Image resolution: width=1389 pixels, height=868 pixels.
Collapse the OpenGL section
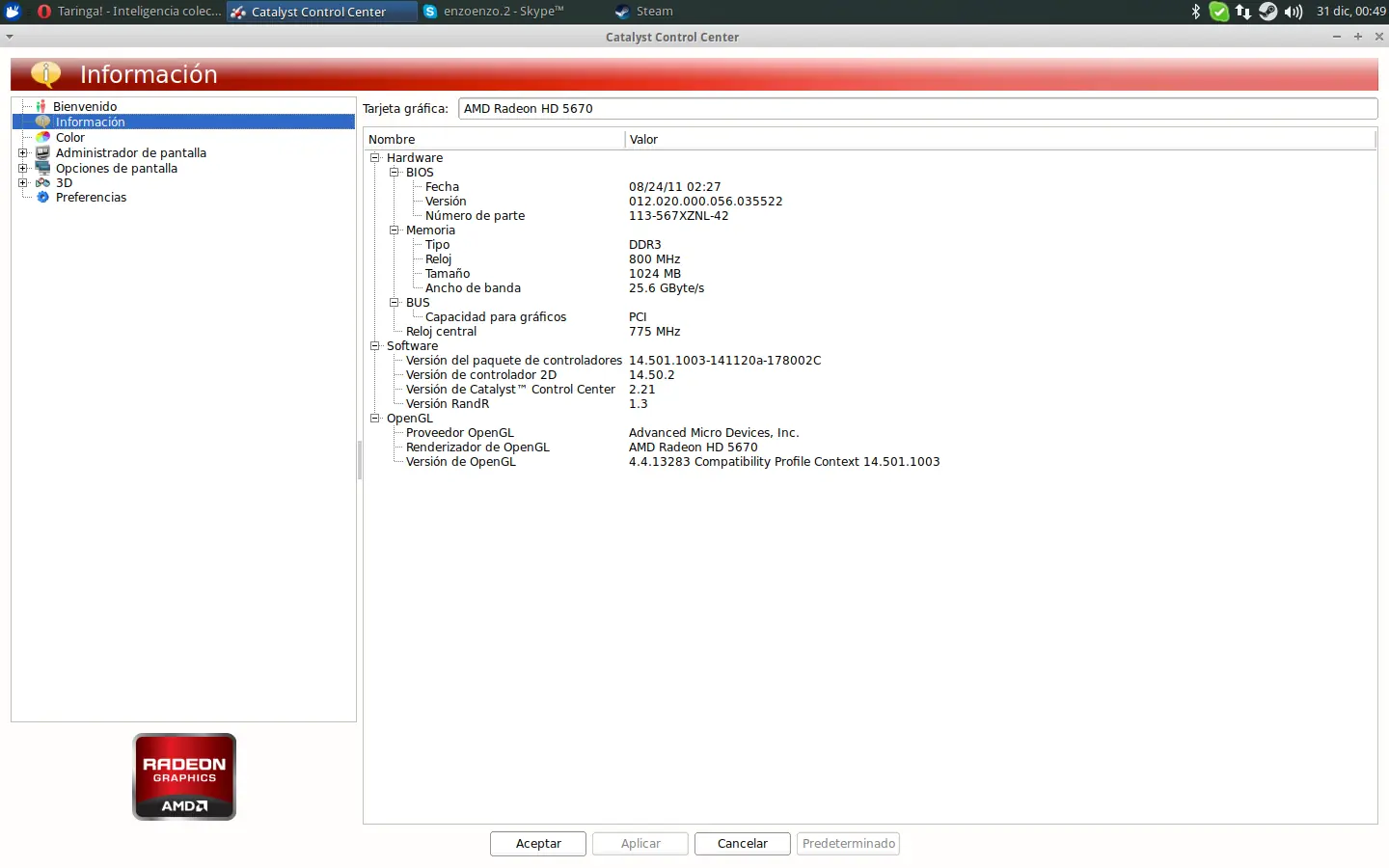click(x=375, y=418)
